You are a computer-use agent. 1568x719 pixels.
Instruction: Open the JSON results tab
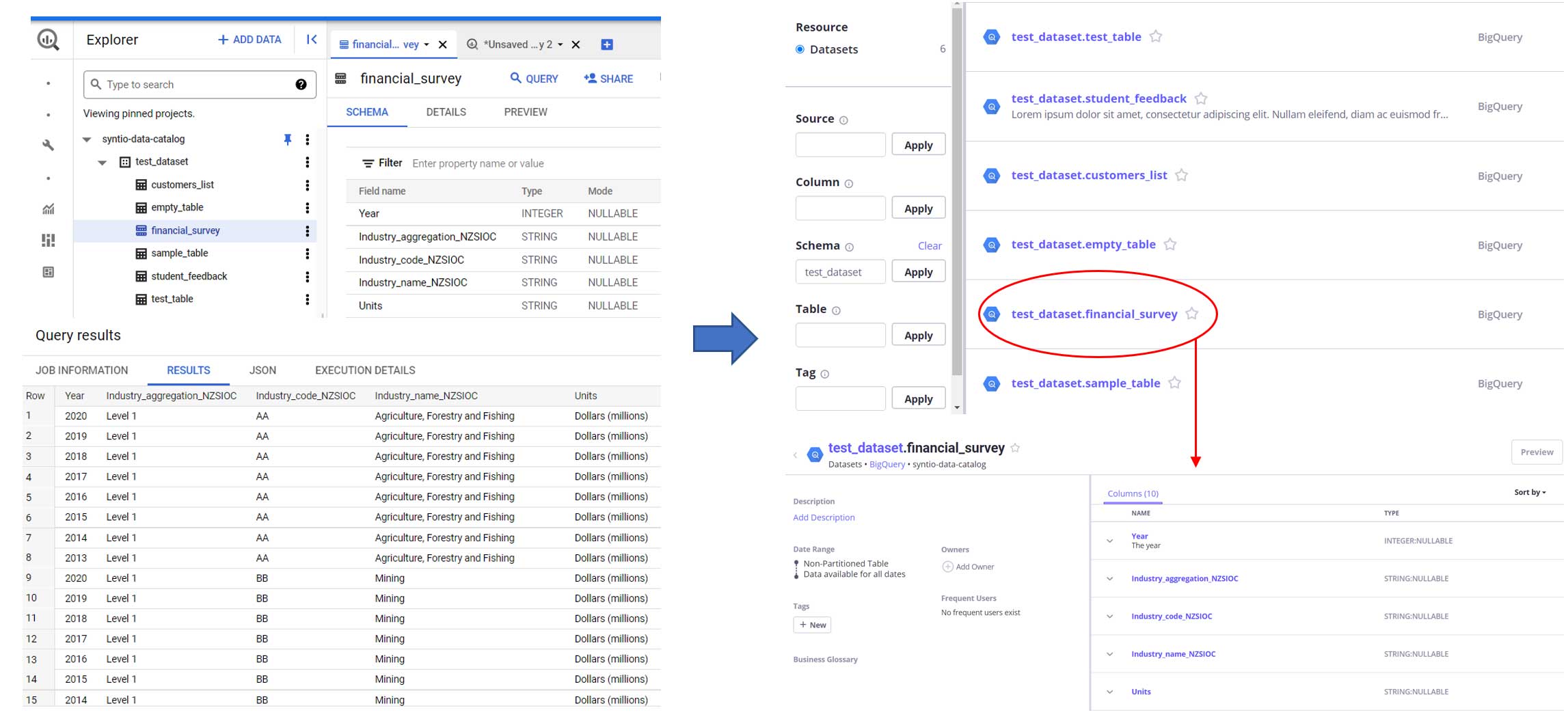[x=262, y=370]
